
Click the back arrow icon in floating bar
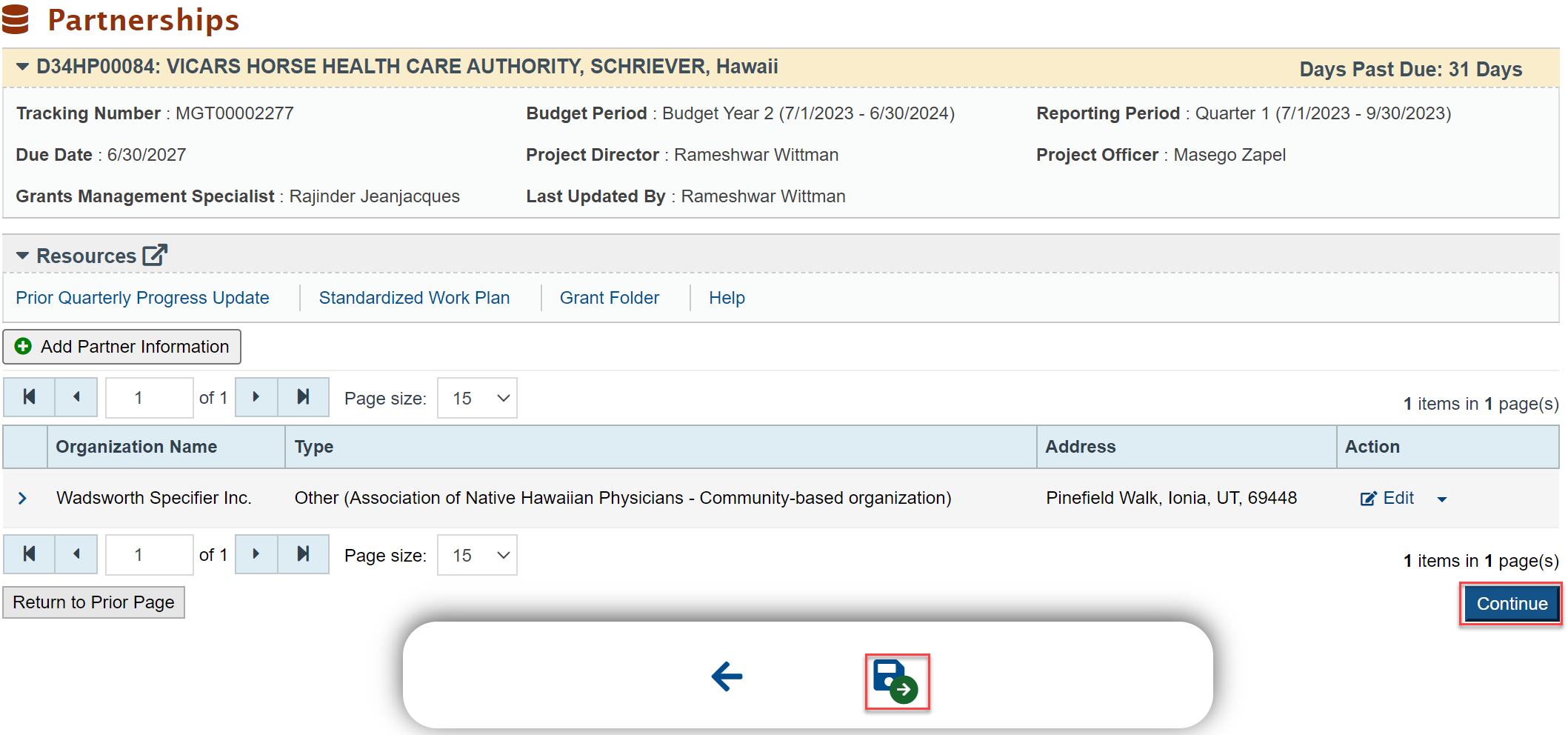727,676
